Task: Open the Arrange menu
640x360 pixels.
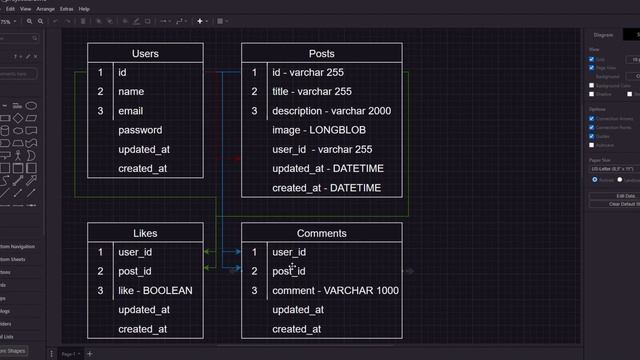Action: pyautogui.click(x=45, y=9)
